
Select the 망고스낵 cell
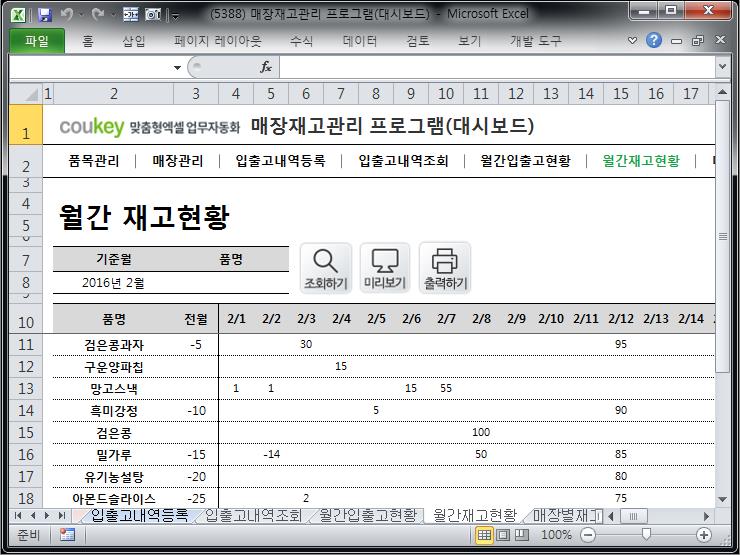[x=113, y=389]
